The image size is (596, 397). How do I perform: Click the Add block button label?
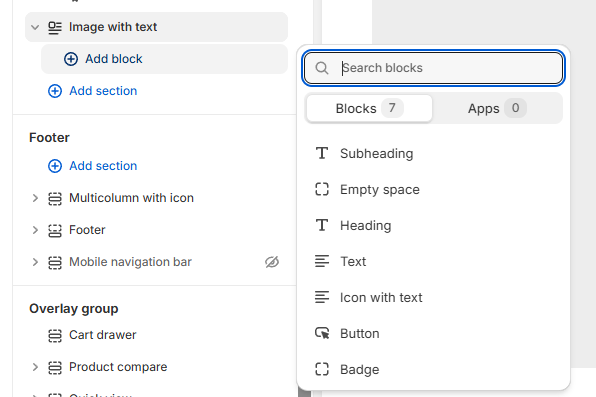[x=114, y=59]
